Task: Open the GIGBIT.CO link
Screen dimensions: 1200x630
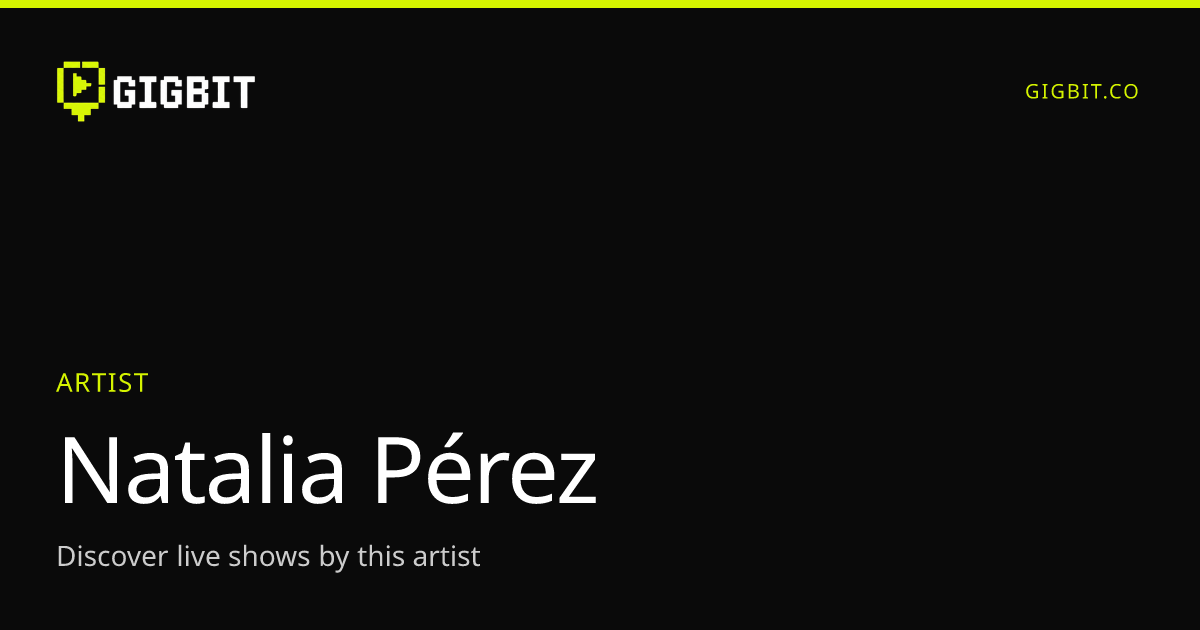Action: (x=1082, y=92)
